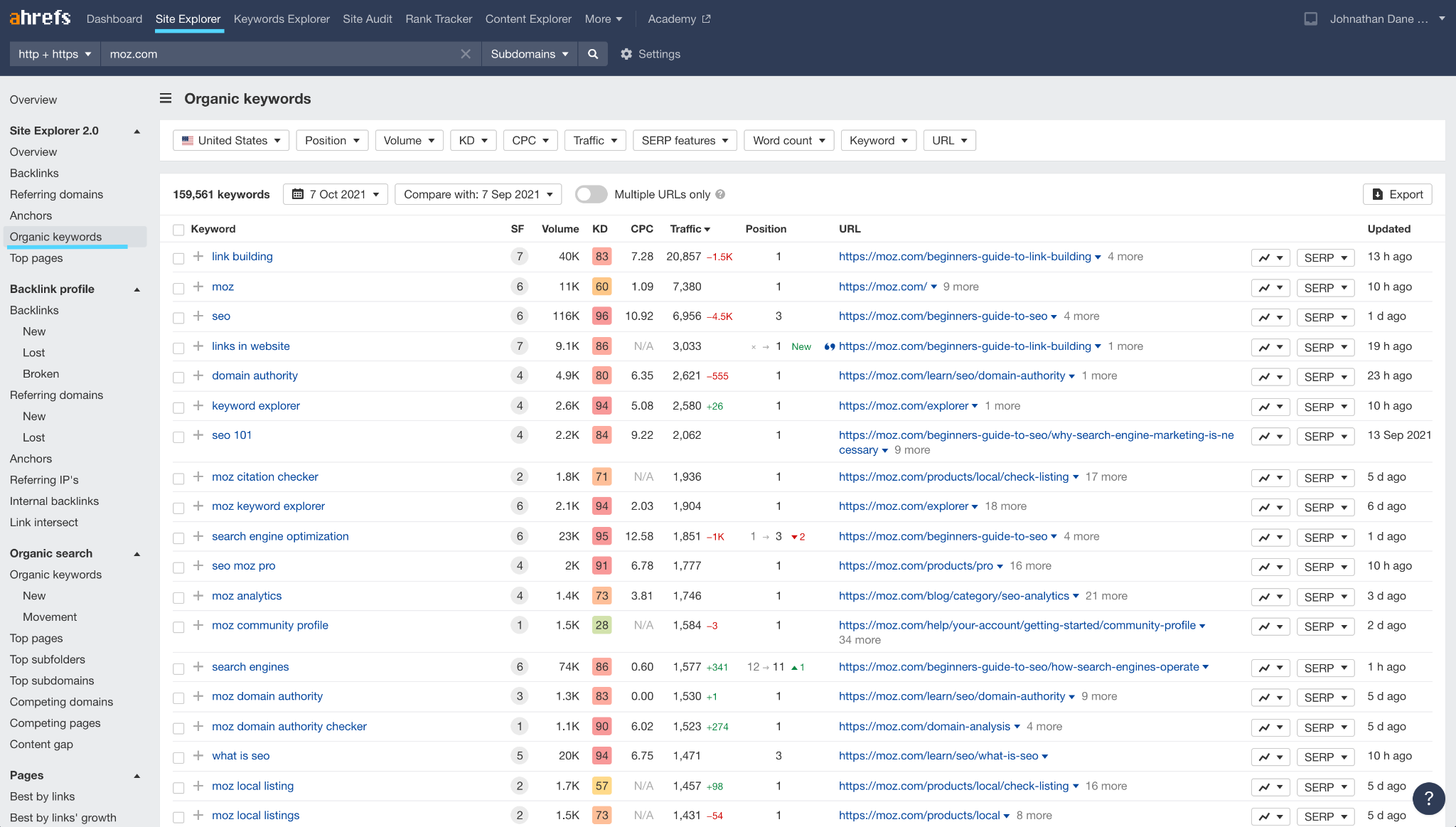1456x827 pixels.
Task: Open the SERP features filter dropdown
Action: click(x=685, y=140)
